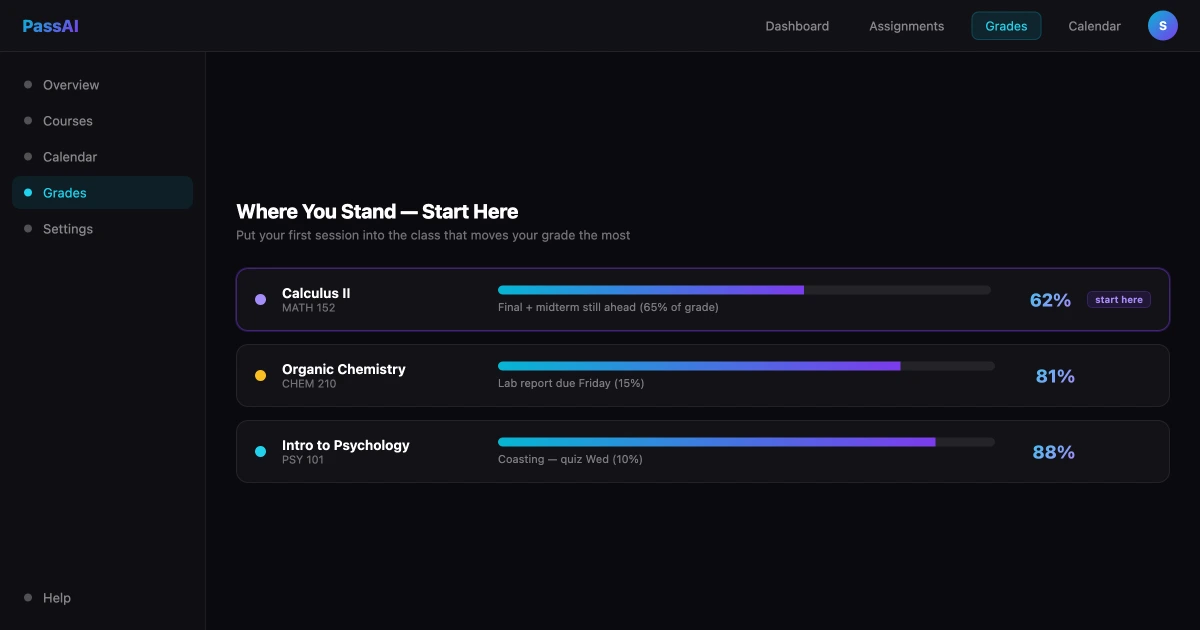The height and width of the screenshot is (630, 1200).
Task: Click the 'start here' badge on Calculus II
Action: 1119,300
